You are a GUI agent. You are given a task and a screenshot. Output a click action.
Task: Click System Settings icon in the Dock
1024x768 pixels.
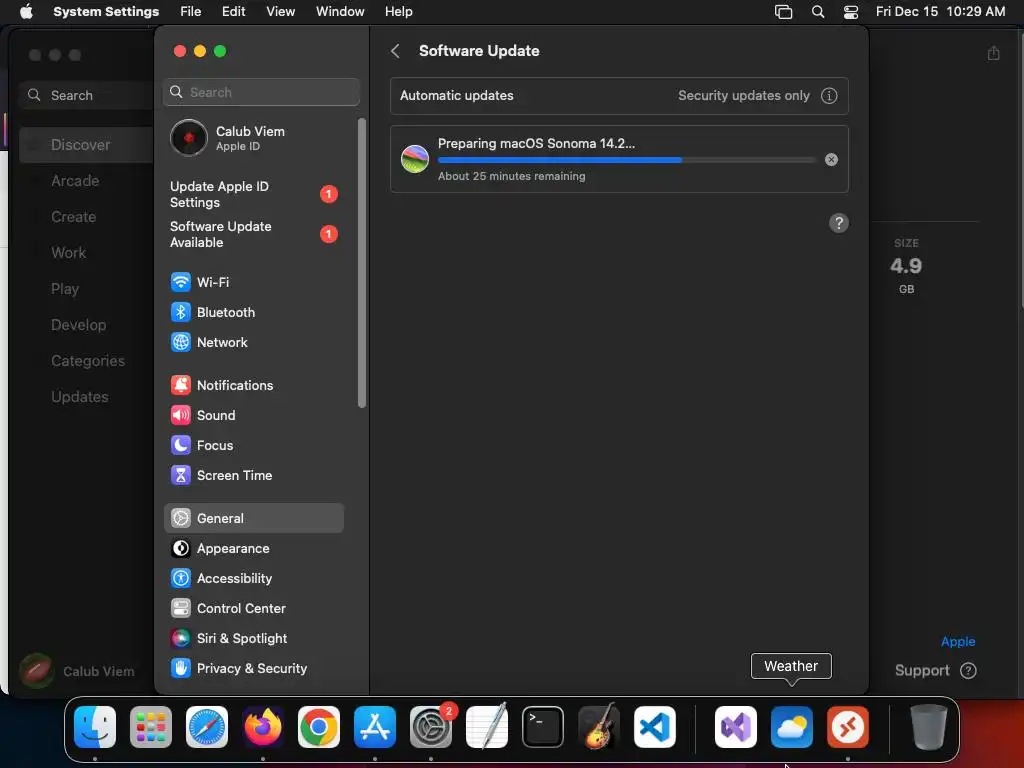coord(431,727)
